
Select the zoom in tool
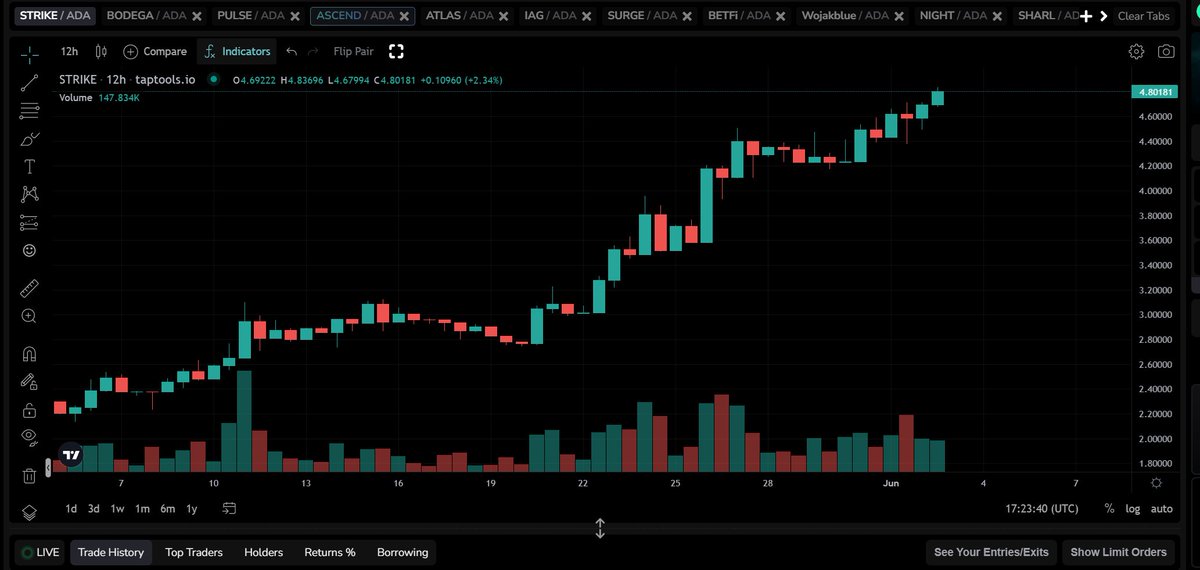point(29,316)
